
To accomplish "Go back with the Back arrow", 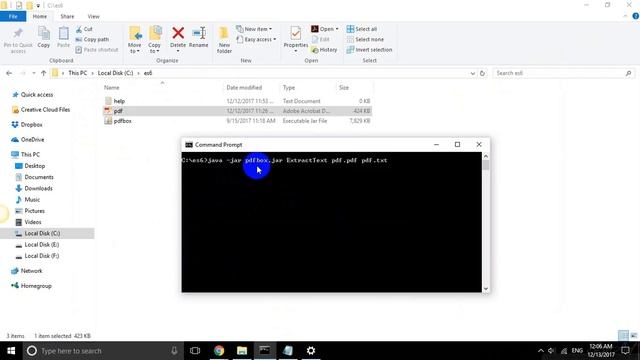I will (9, 73).
